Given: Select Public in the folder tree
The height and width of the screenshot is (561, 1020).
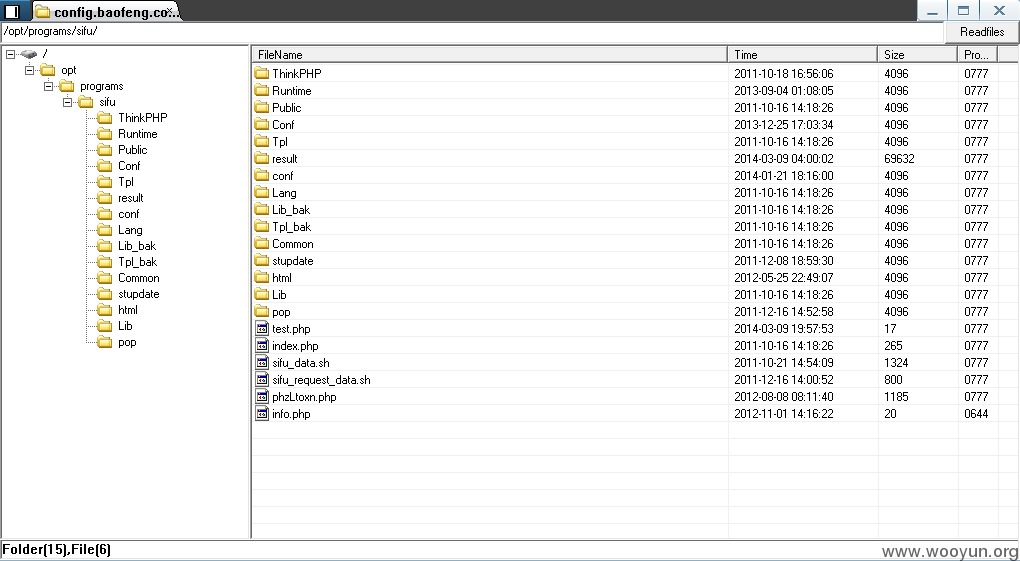Looking at the screenshot, I should click(132, 150).
